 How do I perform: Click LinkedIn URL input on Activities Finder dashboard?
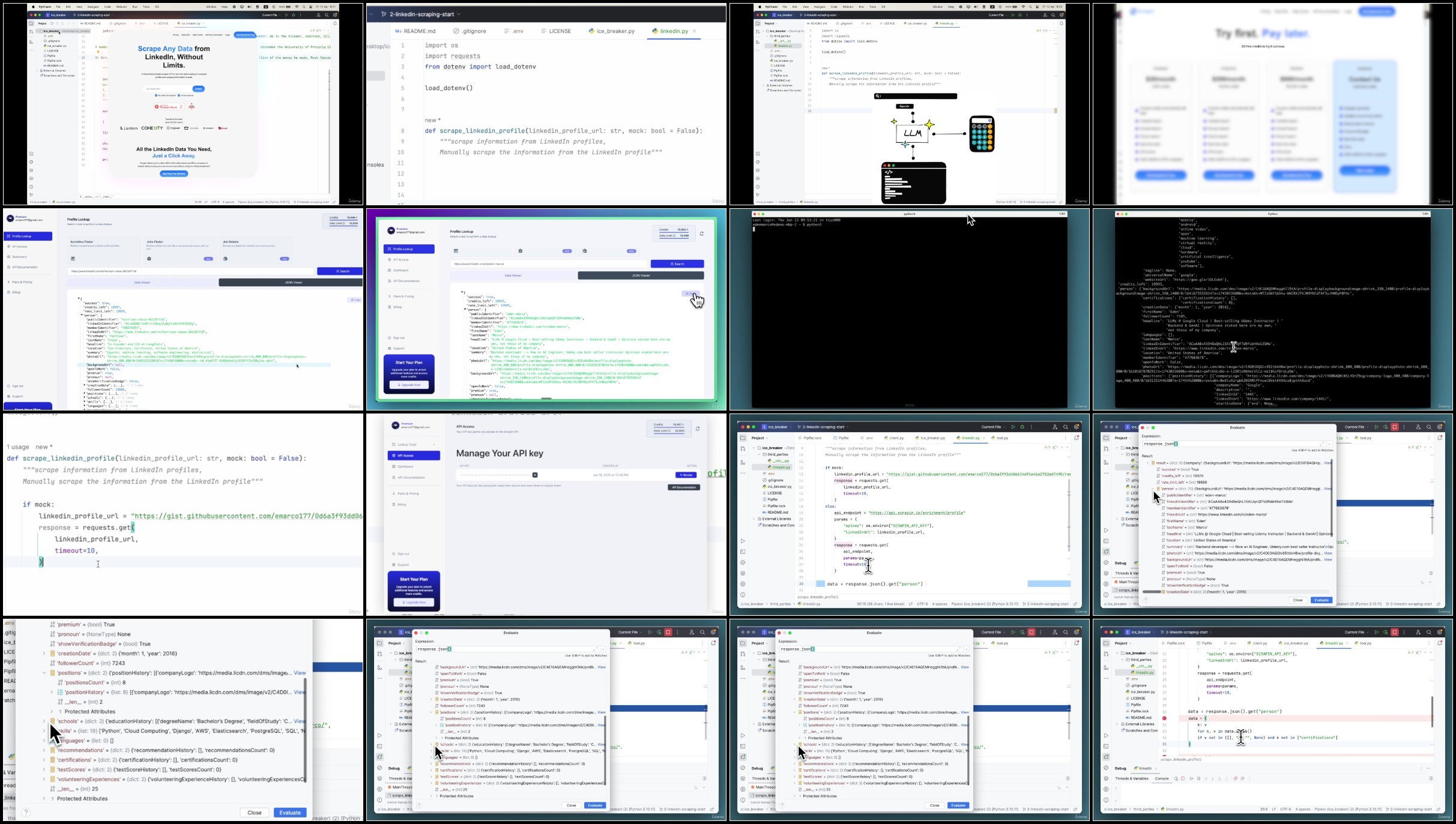[x=191, y=271]
